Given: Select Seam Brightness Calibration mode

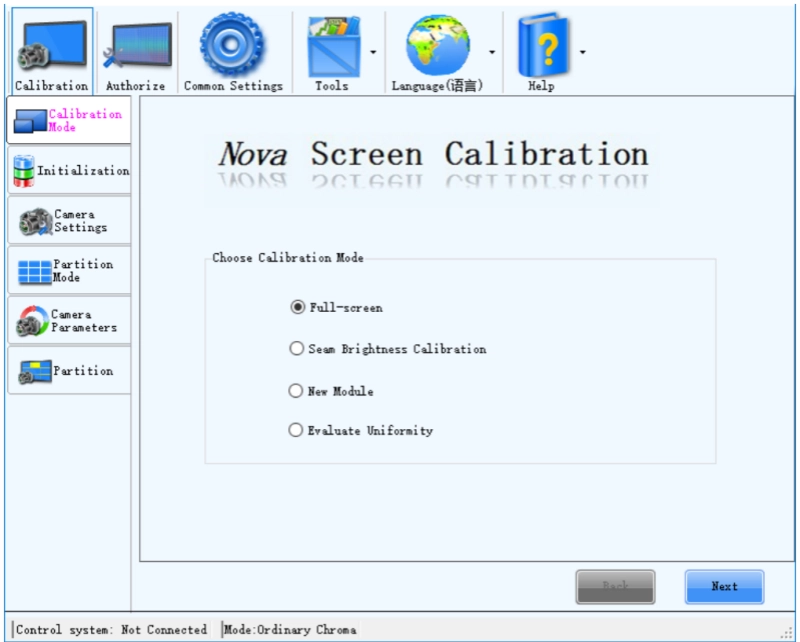Looking at the screenshot, I should [296, 349].
